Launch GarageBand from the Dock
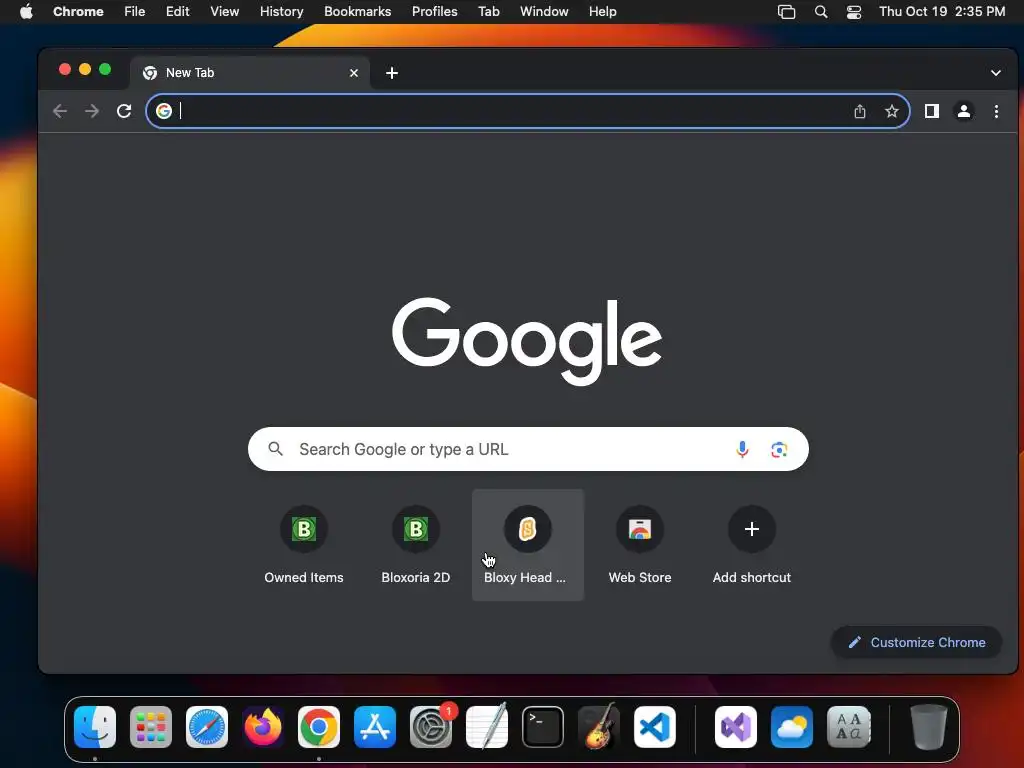The image size is (1024, 768). pyautogui.click(x=599, y=727)
